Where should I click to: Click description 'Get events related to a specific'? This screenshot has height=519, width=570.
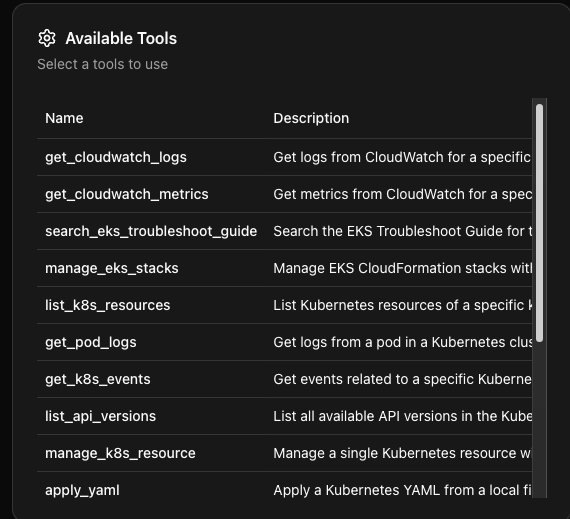(374, 379)
